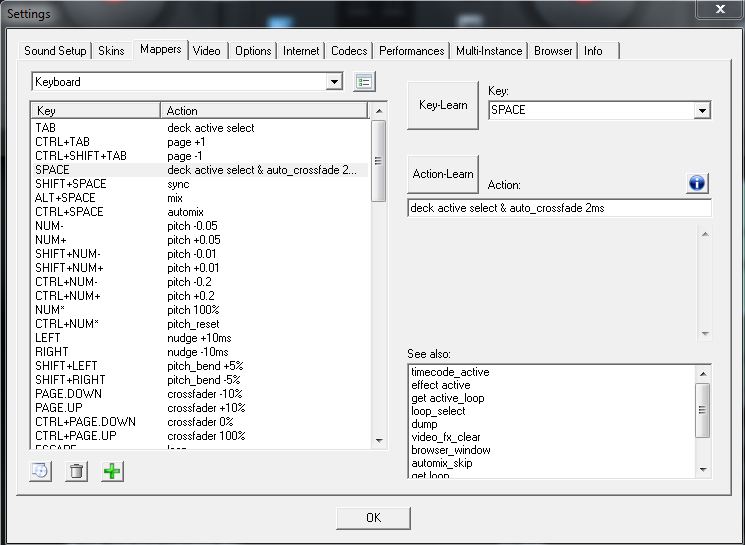The width and height of the screenshot is (745, 545).
Task: Click loop_select in the See also list
Action: pyautogui.click(x=438, y=411)
